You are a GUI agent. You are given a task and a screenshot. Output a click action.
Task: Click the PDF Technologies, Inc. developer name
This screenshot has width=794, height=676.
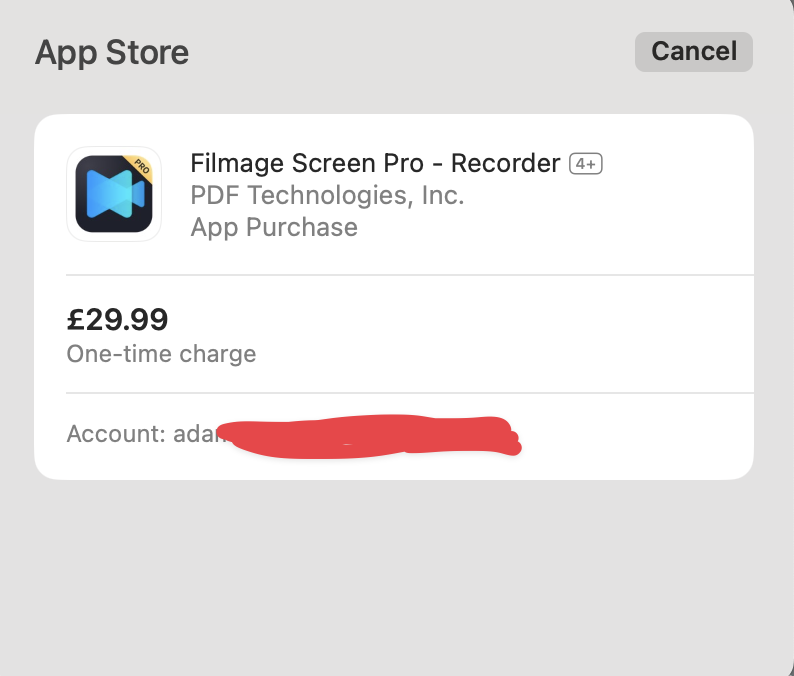coord(327,195)
